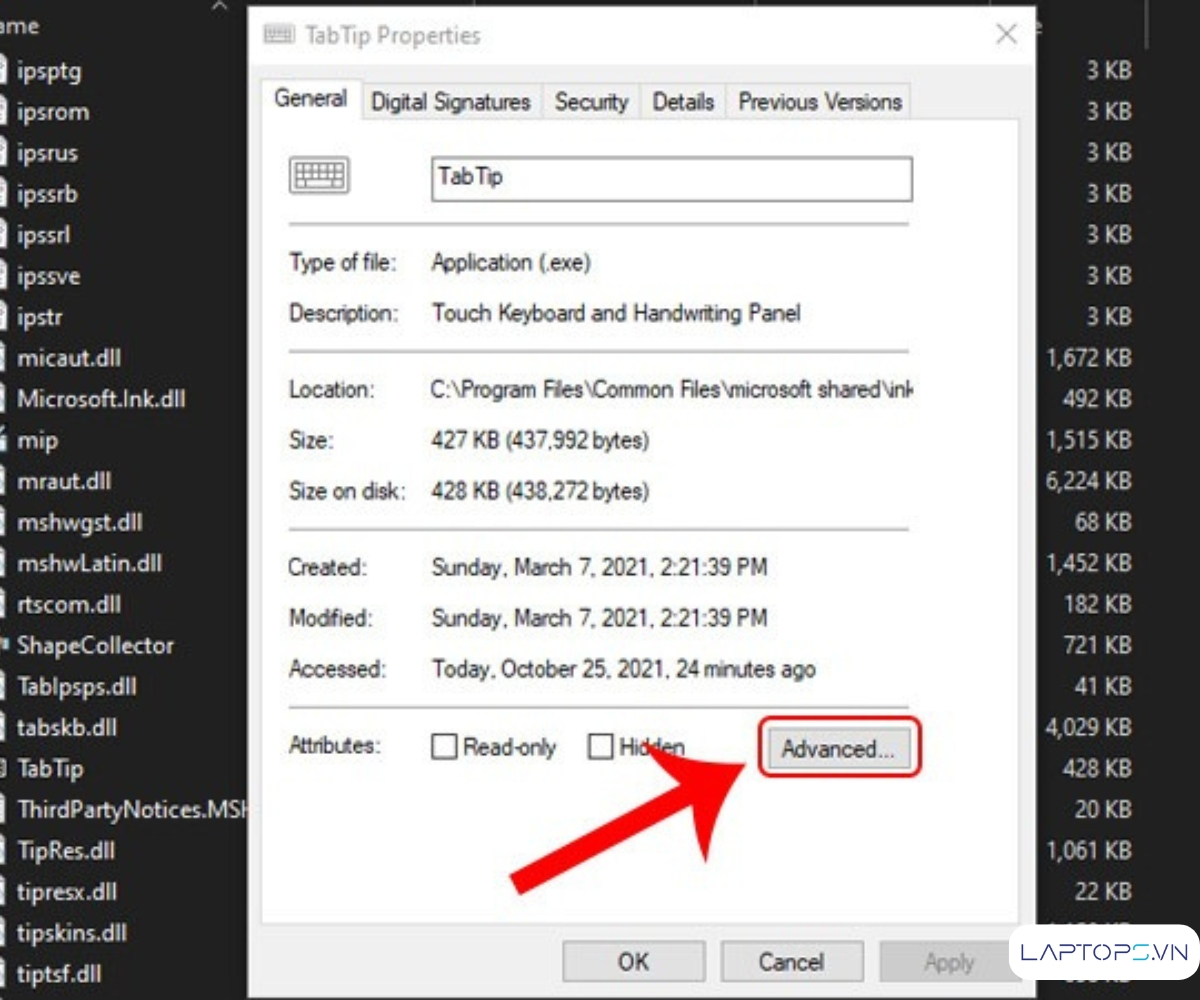
Task: Enable the Read-only attribute checkbox
Action: click(x=444, y=747)
